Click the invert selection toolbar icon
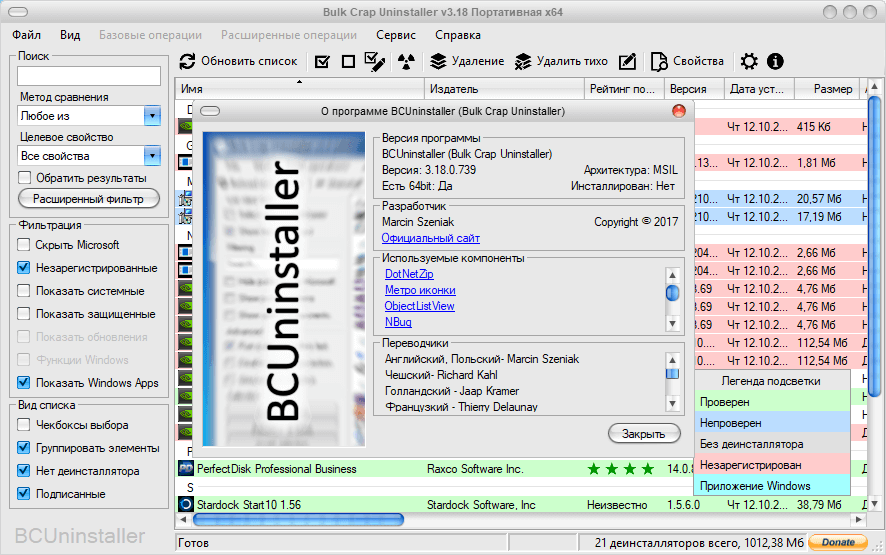Screen dimensions: 886x555 [x=375, y=61]
